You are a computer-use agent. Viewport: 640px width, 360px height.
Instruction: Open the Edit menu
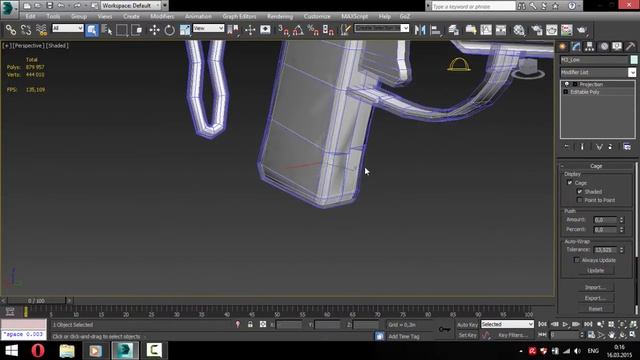(30, 16)
